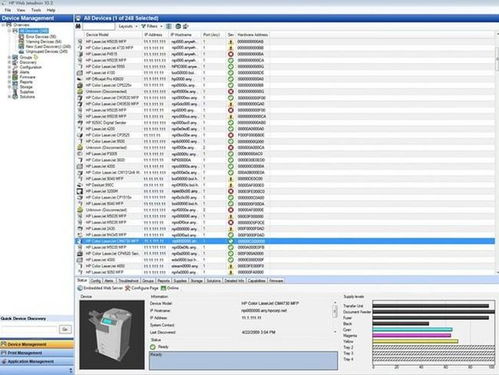Image resolution: width=499 pixels, height=375 pixels.
Task: Open the Tools menu
Action: pos(36,10)
